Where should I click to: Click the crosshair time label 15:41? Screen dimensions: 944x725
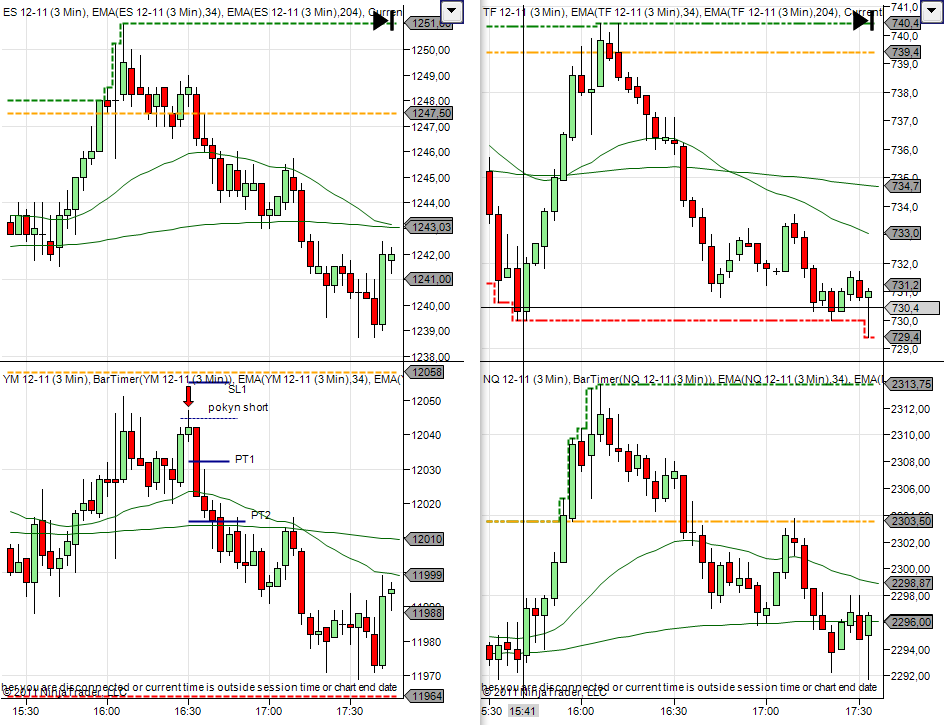click(522, 711)
